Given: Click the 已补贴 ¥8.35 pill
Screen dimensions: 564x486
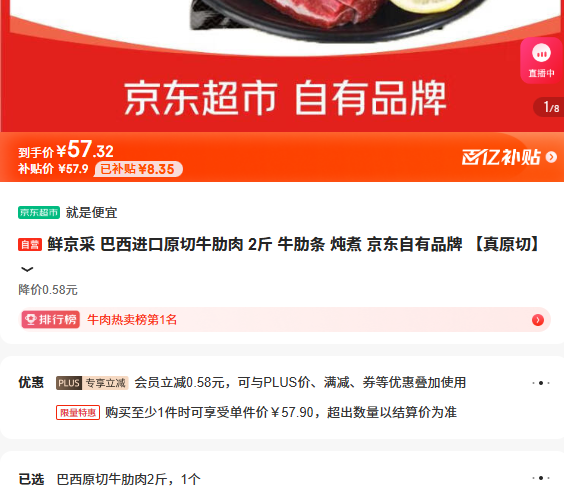Looking at the screenshot, I should click(138, 169).
